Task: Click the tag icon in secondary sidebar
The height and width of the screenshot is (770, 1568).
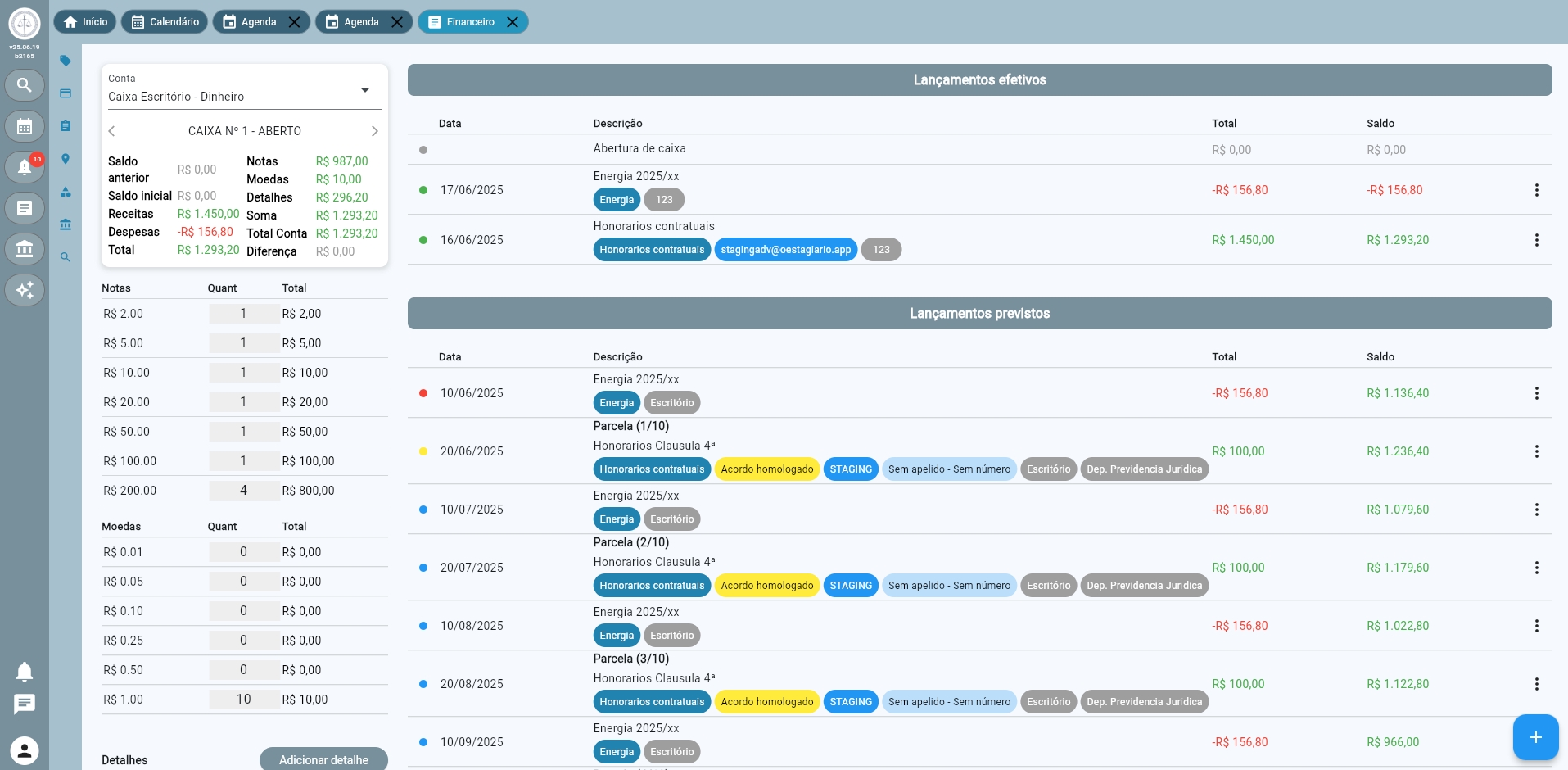Action: 66,61
